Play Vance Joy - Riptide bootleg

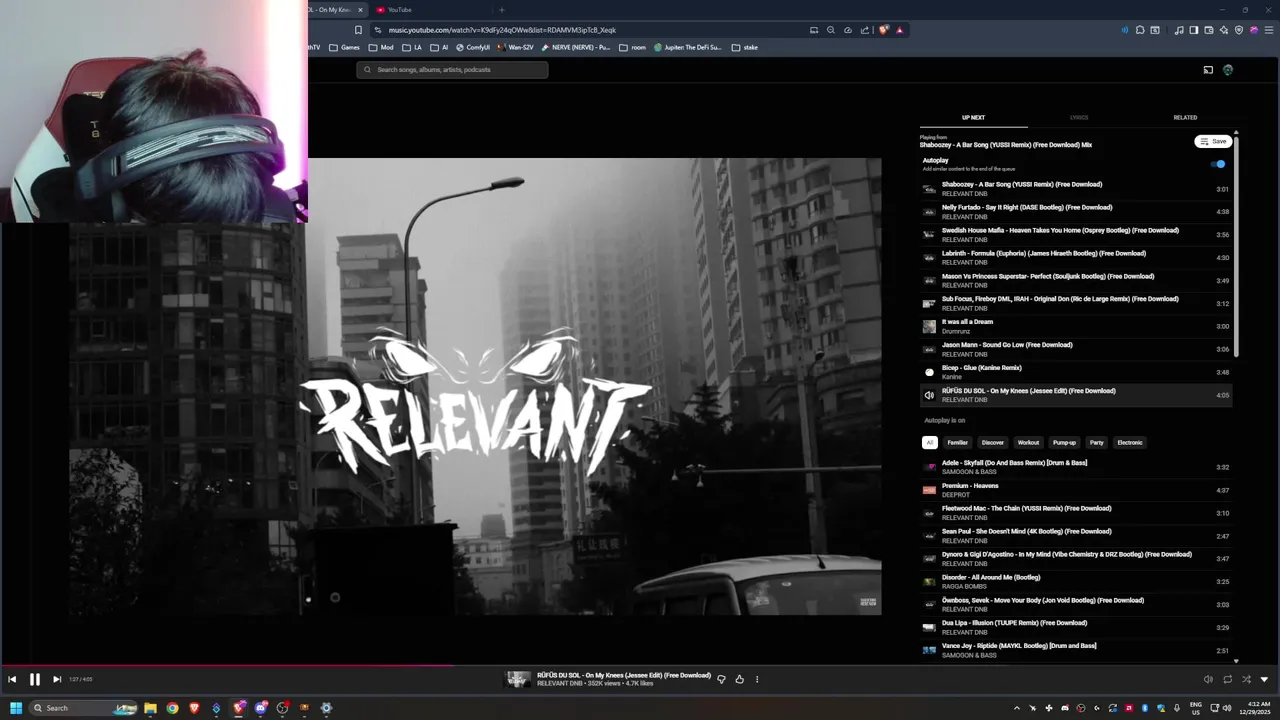coord(1076,650)
